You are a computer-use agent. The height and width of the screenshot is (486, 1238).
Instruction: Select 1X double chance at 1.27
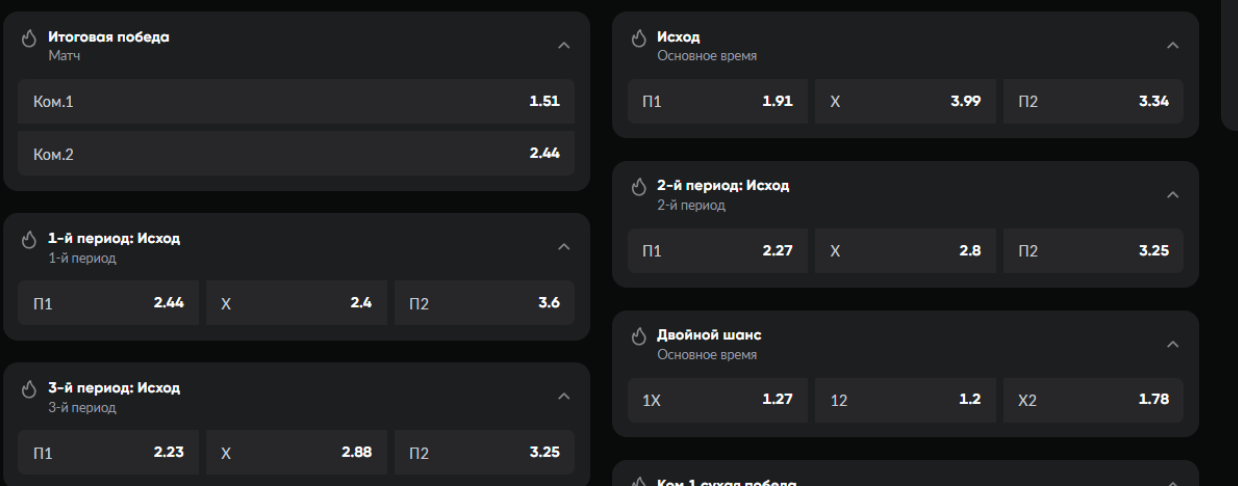click(x=717, y=400)
